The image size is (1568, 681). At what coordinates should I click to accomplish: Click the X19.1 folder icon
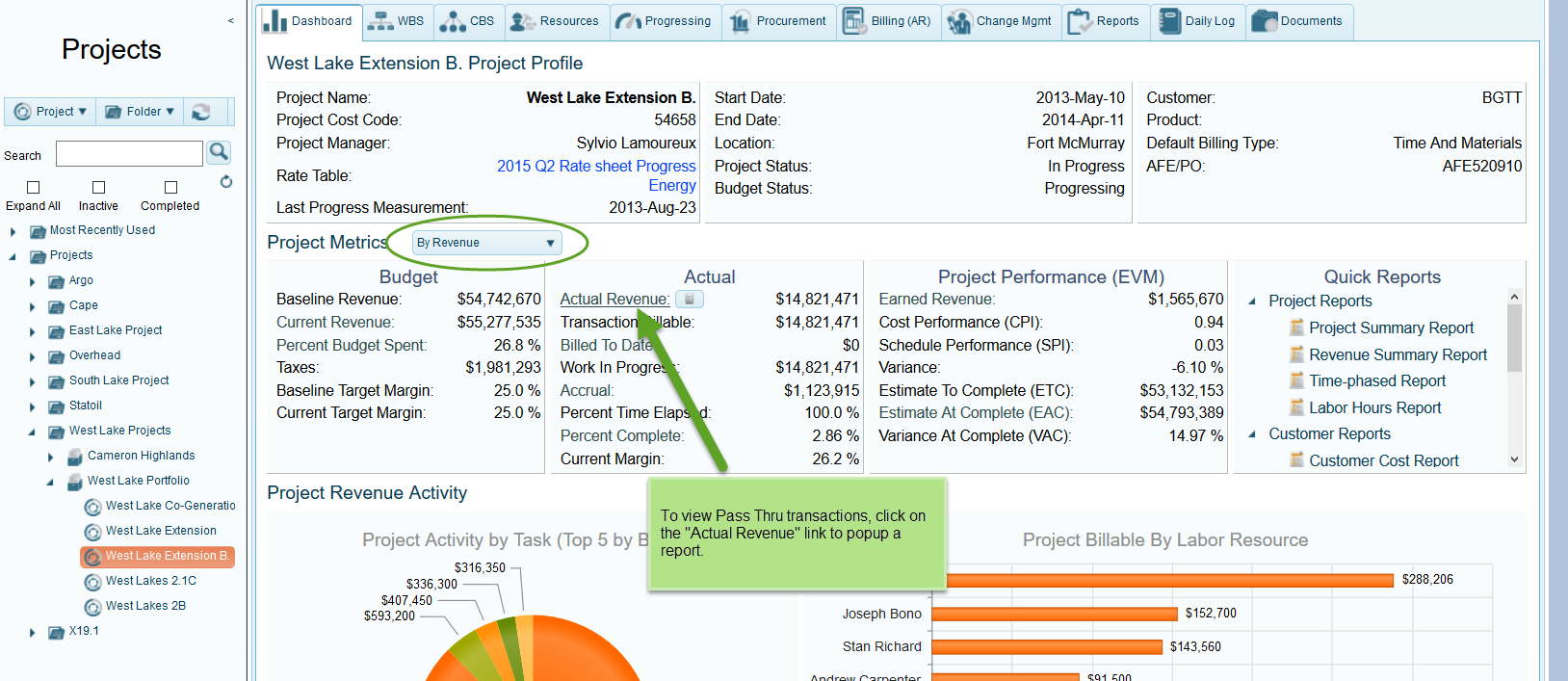(x=57, y=632)
